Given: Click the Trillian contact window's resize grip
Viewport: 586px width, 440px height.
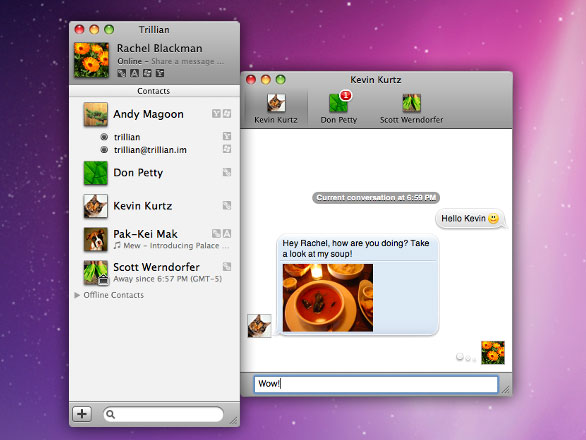Looking at the screenshot, I should 234,421.
